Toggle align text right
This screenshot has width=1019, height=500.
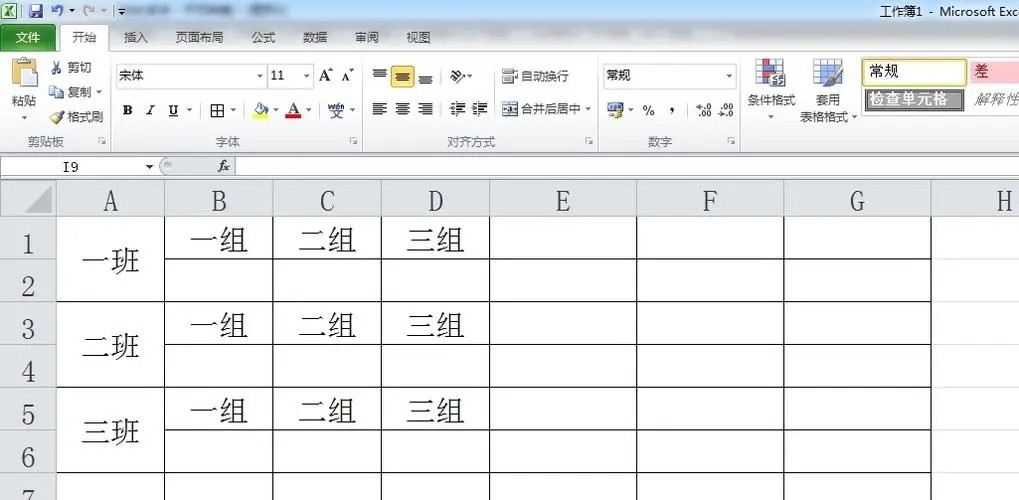click(x=425, y=109)
